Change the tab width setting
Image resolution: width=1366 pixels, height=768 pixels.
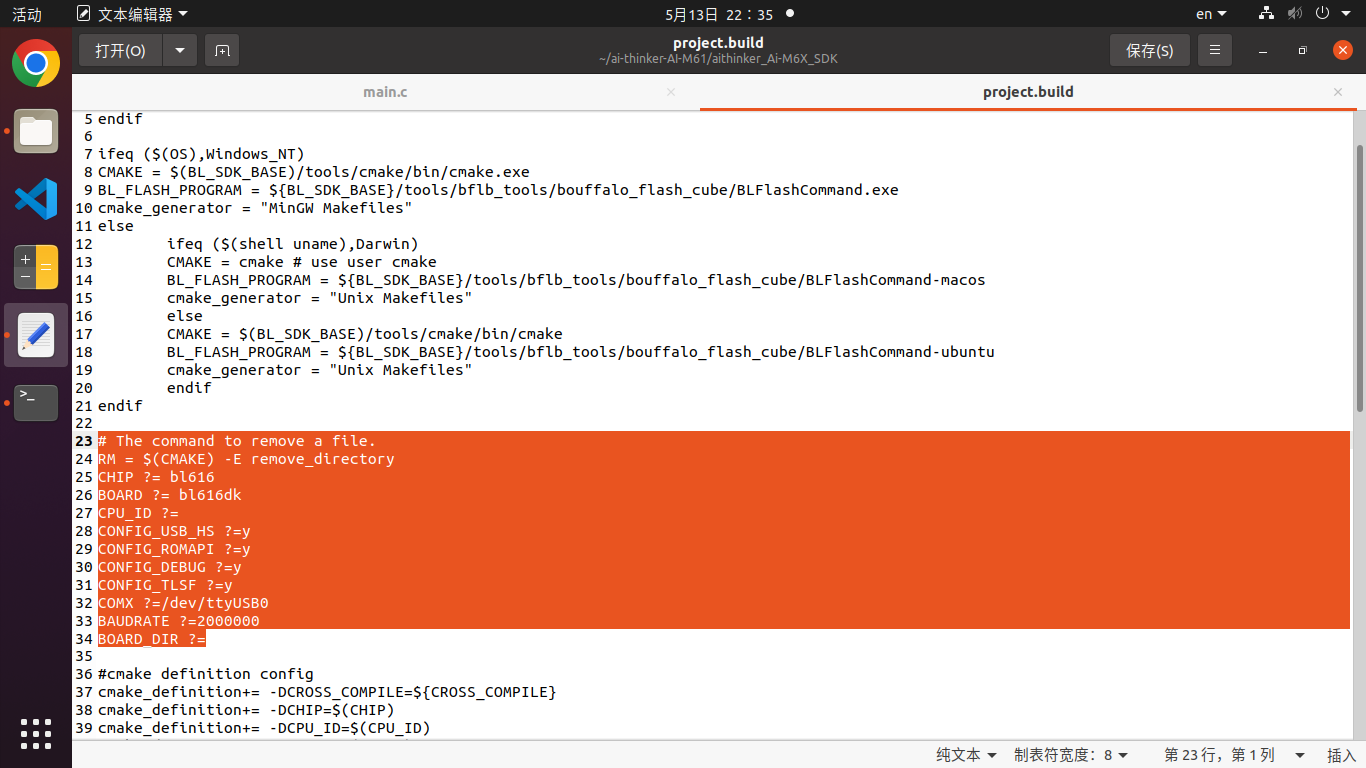tap(1071, 755)
